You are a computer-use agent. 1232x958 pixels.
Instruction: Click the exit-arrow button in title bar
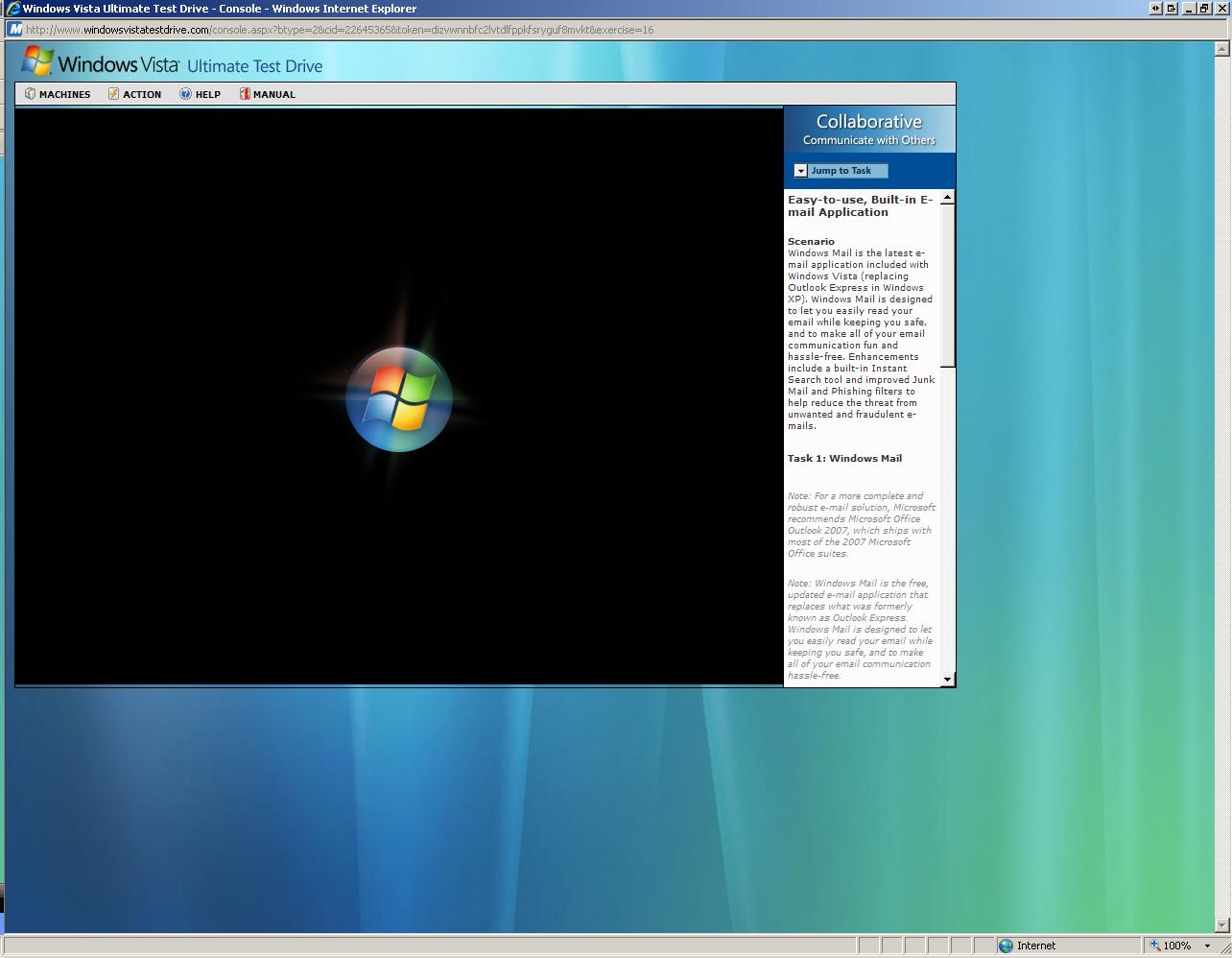(x=1172, y=9)
